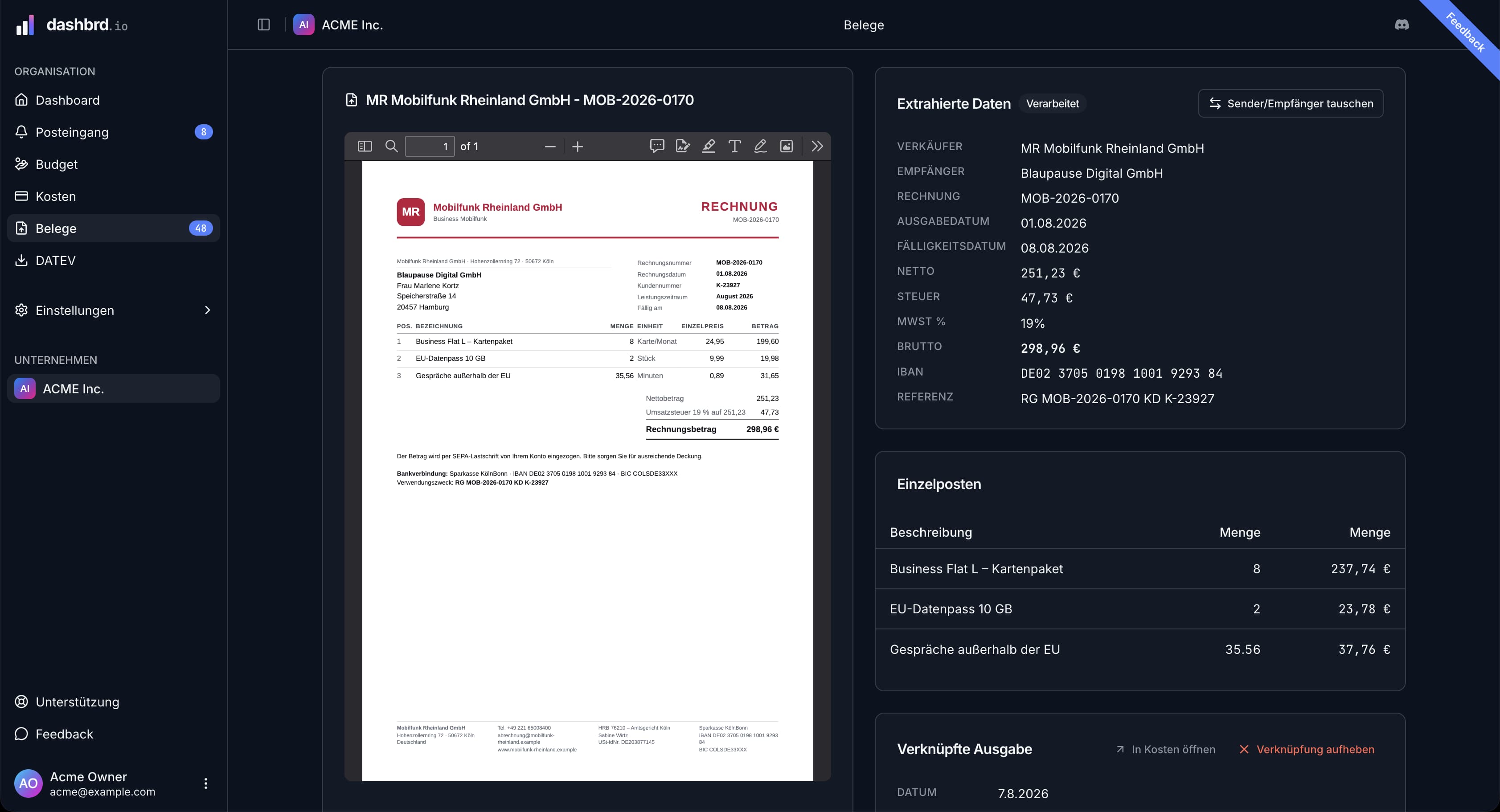This screenshot has height=812, width=1500.
Task: Toggle PDF viewer sidebar thumbnails
Action: pyautogui.click(x=365, y=146)
